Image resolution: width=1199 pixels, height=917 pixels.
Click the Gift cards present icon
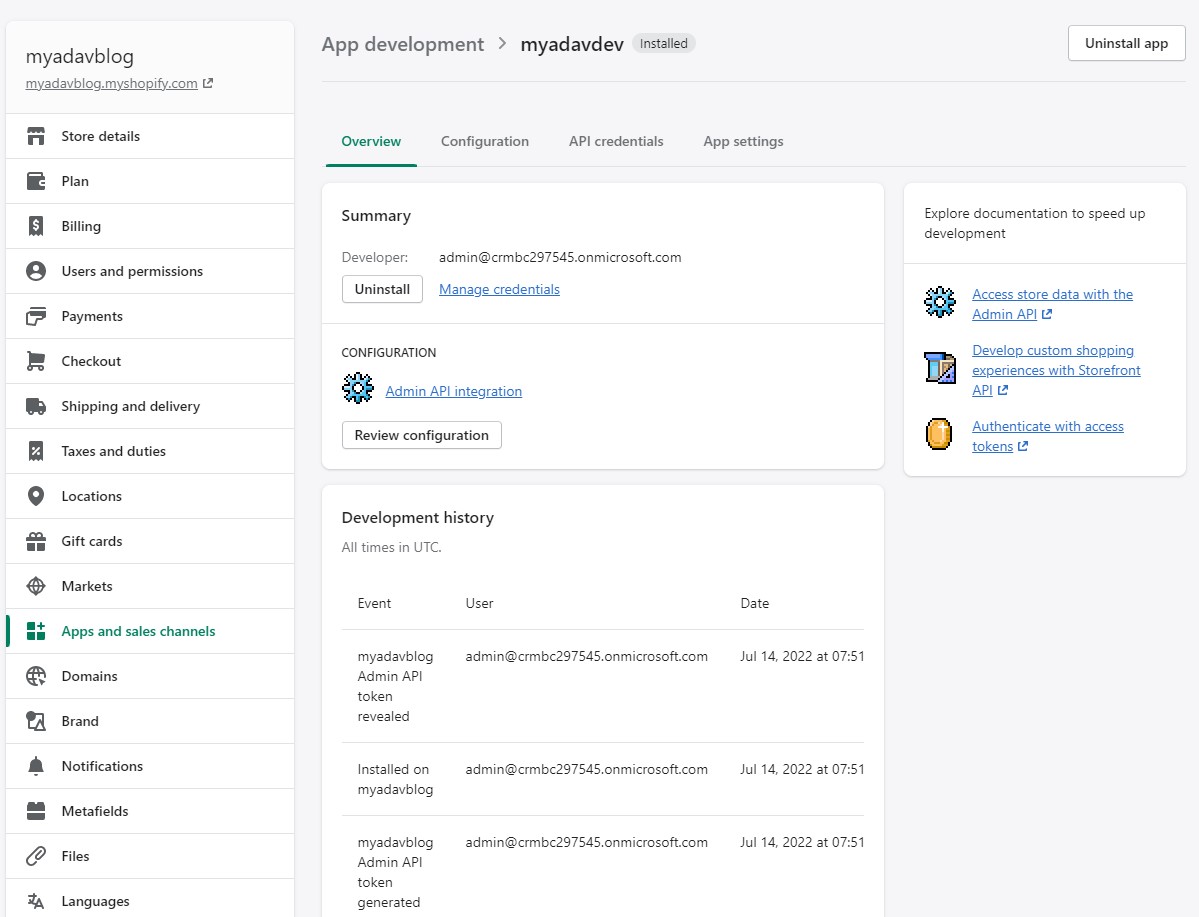(x=36, y=541)
